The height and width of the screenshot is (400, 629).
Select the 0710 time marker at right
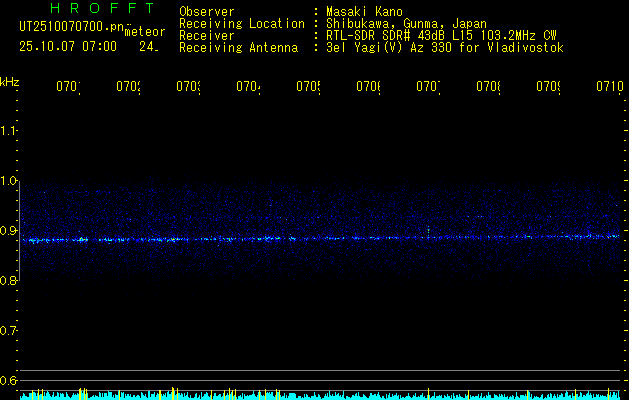[608, 87]
